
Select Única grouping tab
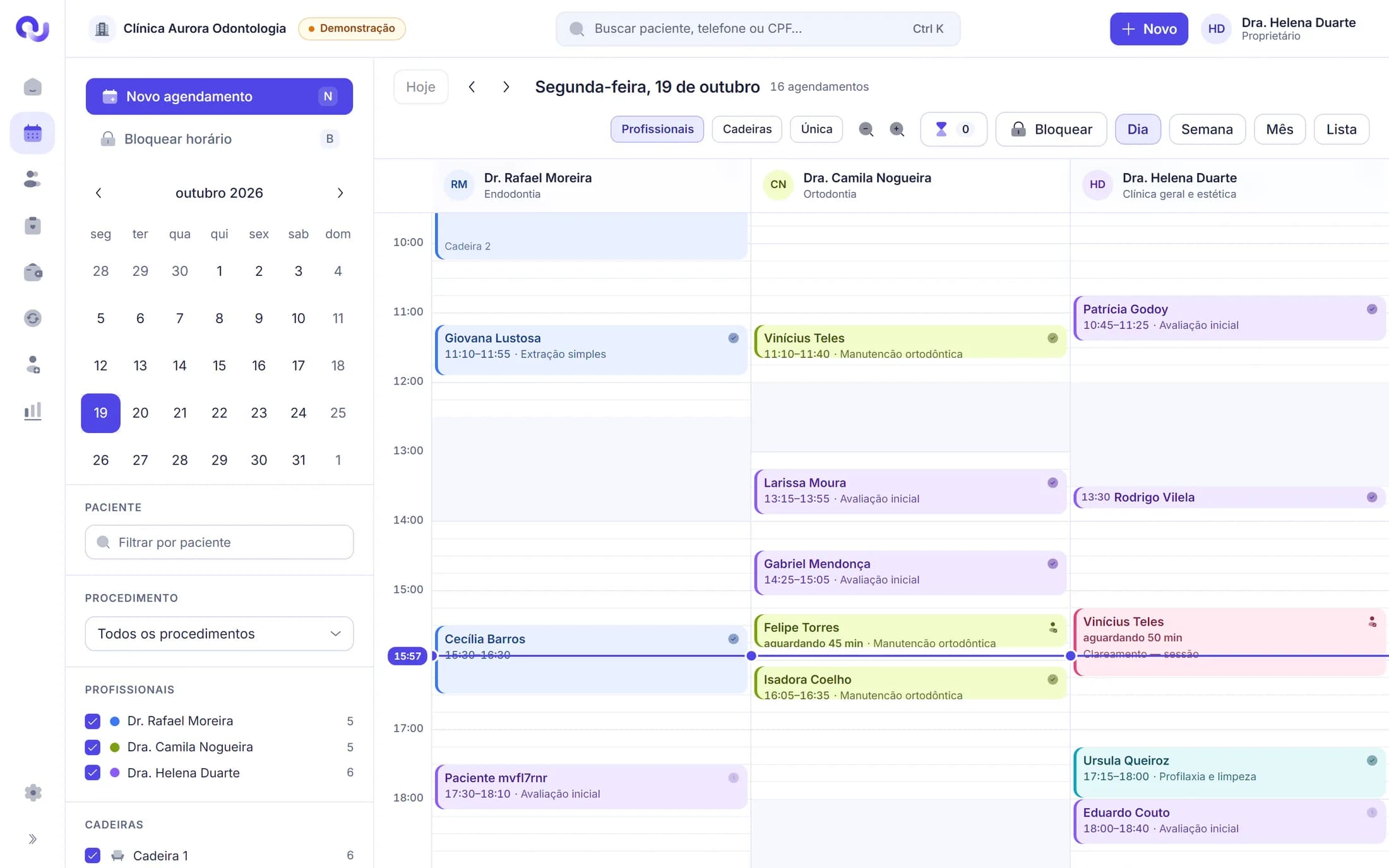point(816,129)
